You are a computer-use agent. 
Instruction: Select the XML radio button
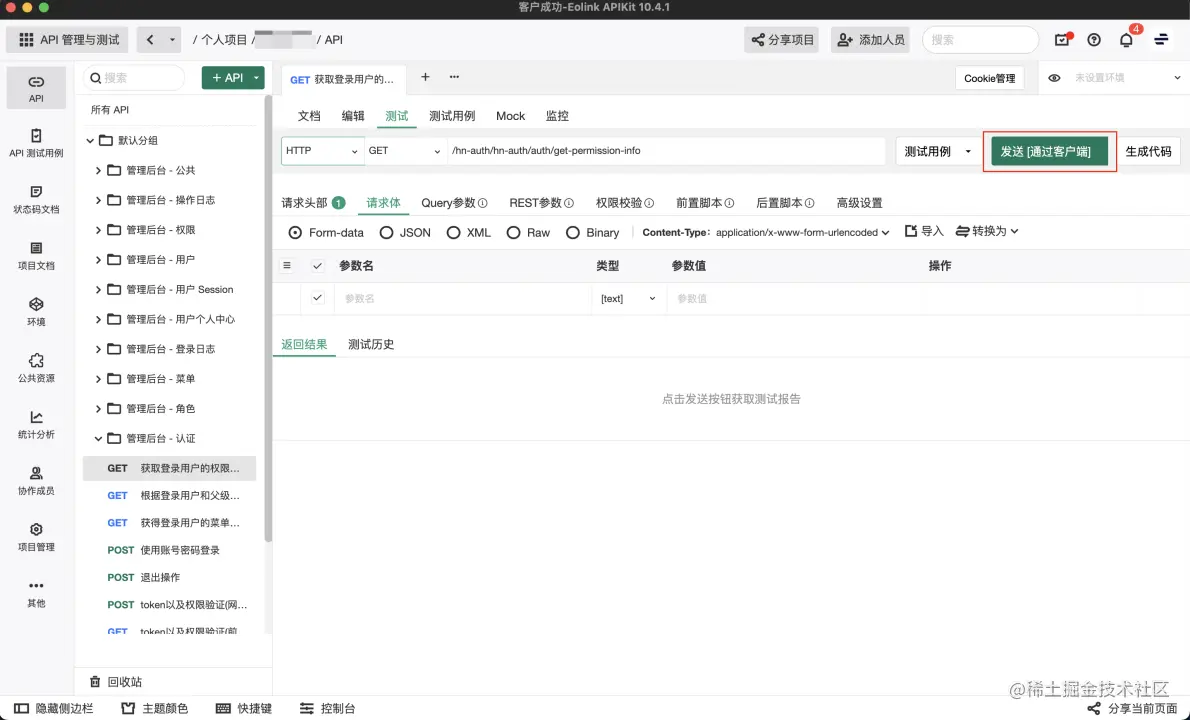pos(453,233)
